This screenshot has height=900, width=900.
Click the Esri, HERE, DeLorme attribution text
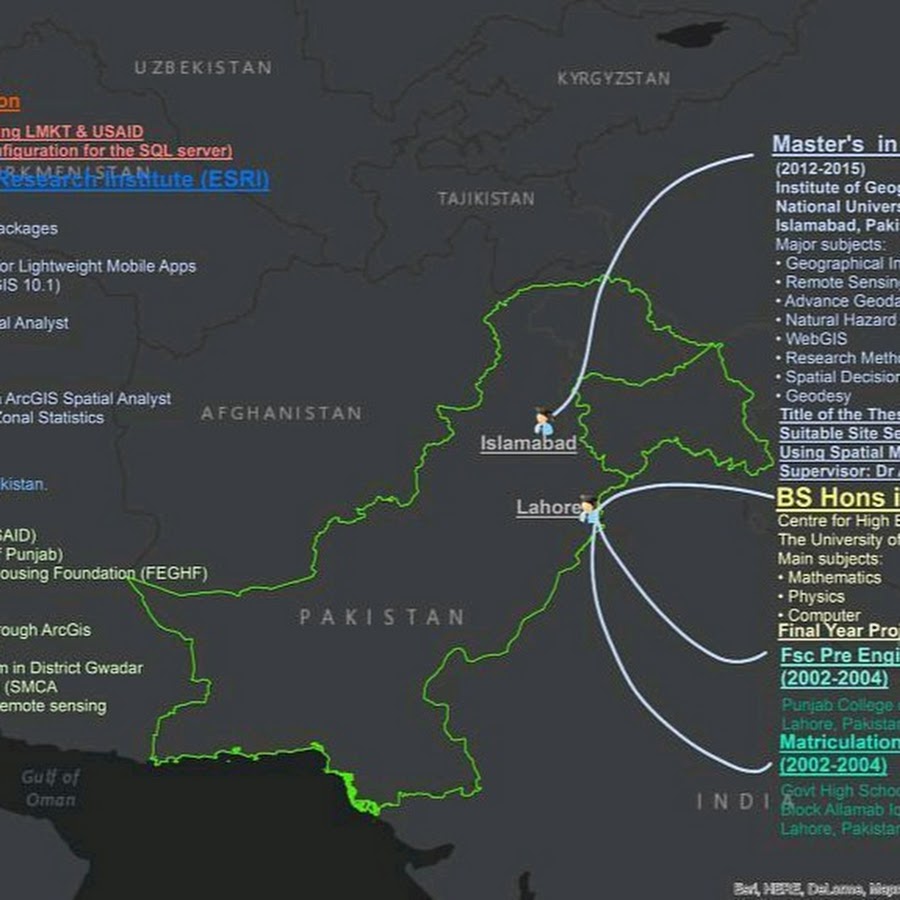(x=816, y=887)
